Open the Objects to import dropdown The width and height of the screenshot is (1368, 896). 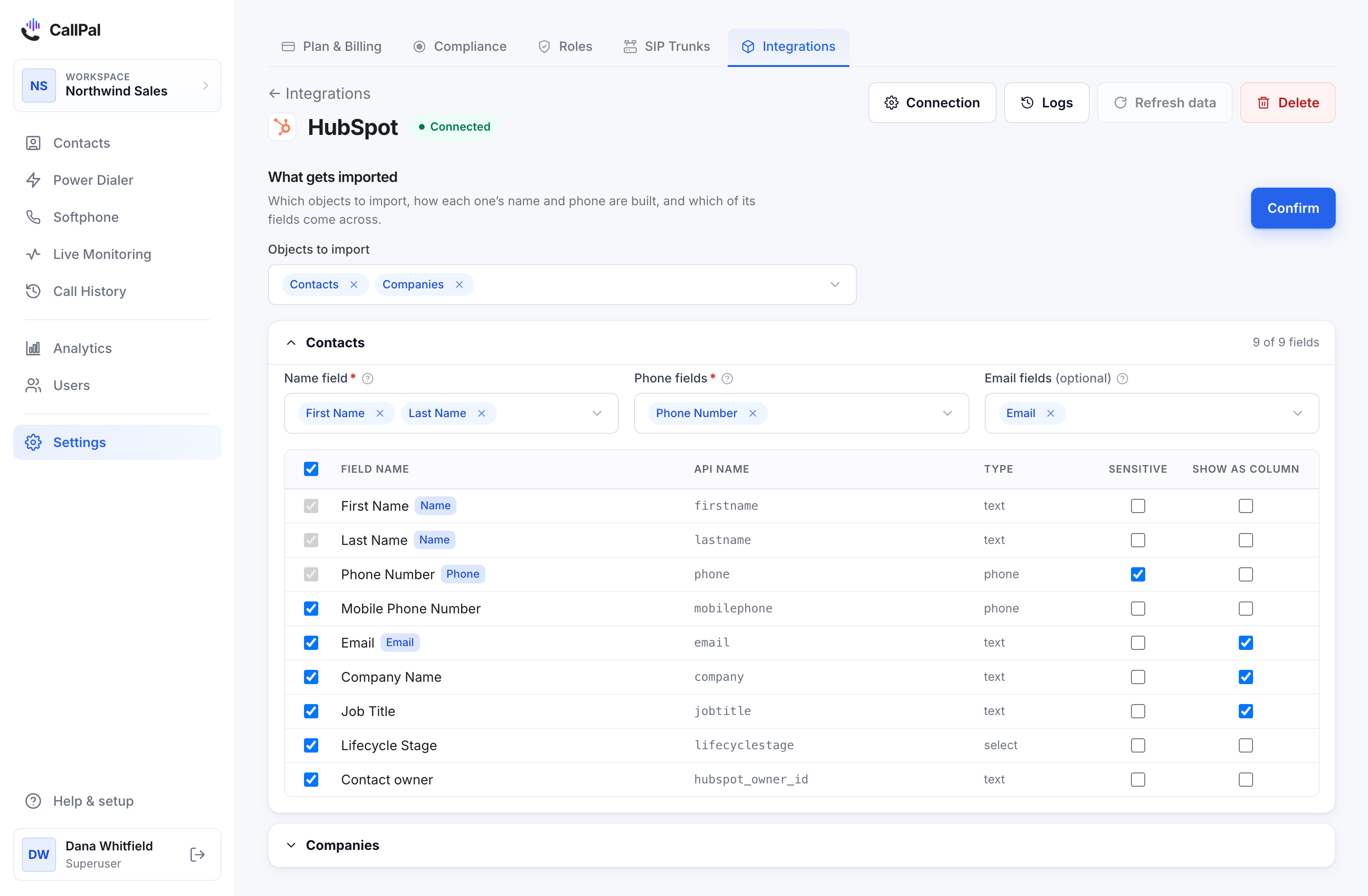562,285
